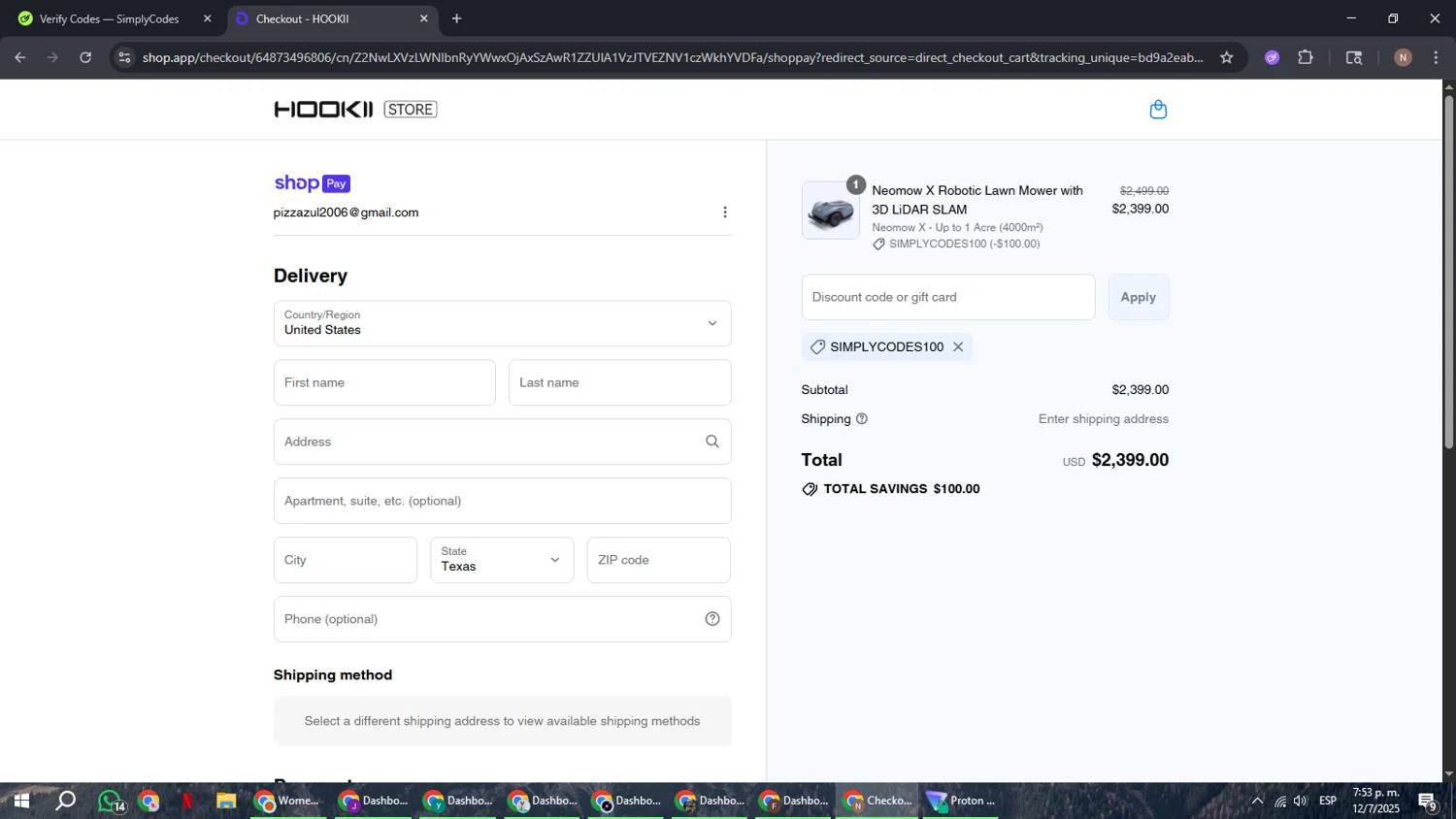Open the tab search icon in toolbar
Image resolution: width=1456 pixels, height=819 pixels.
pyautogui.click(x=1354, y=57)
